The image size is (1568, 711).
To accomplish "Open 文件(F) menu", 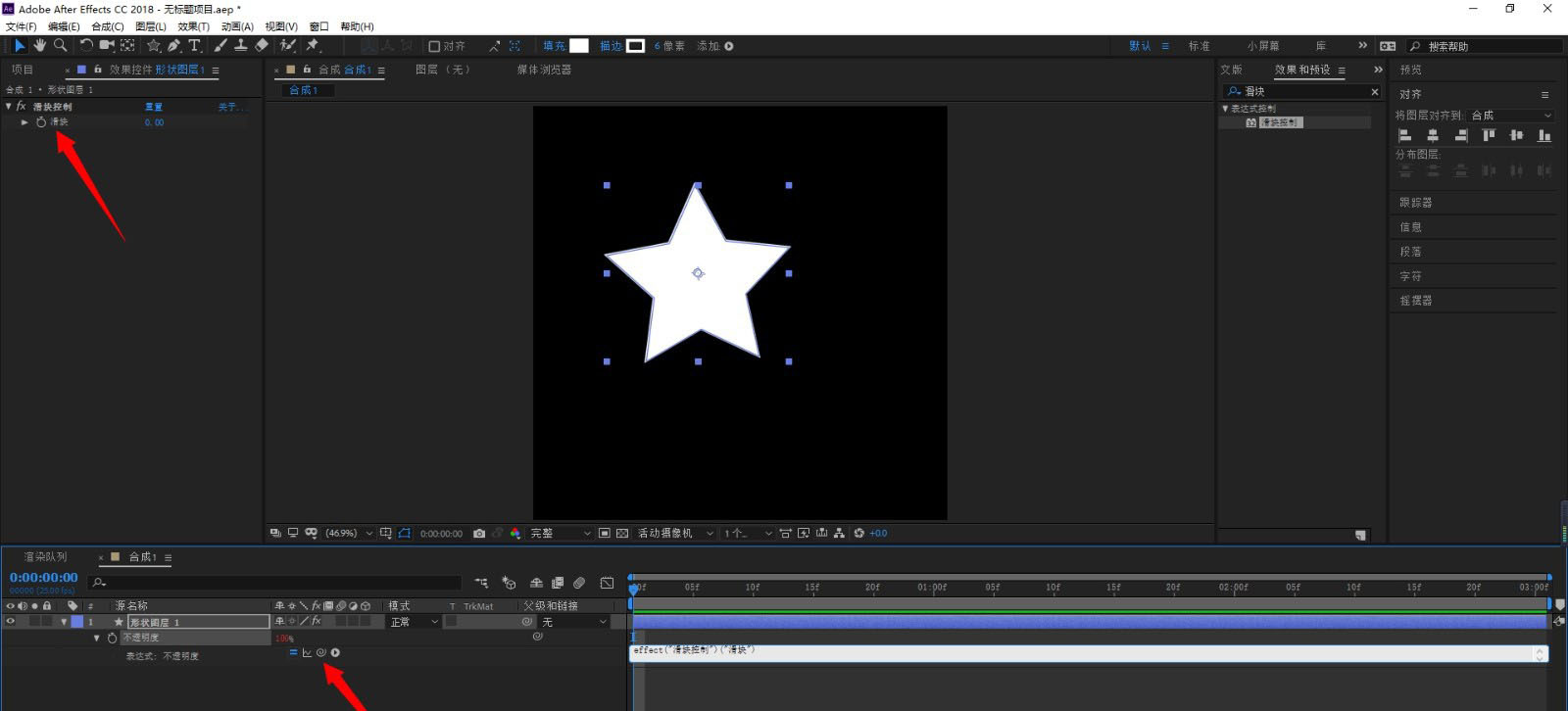I will tap(21, 26).
